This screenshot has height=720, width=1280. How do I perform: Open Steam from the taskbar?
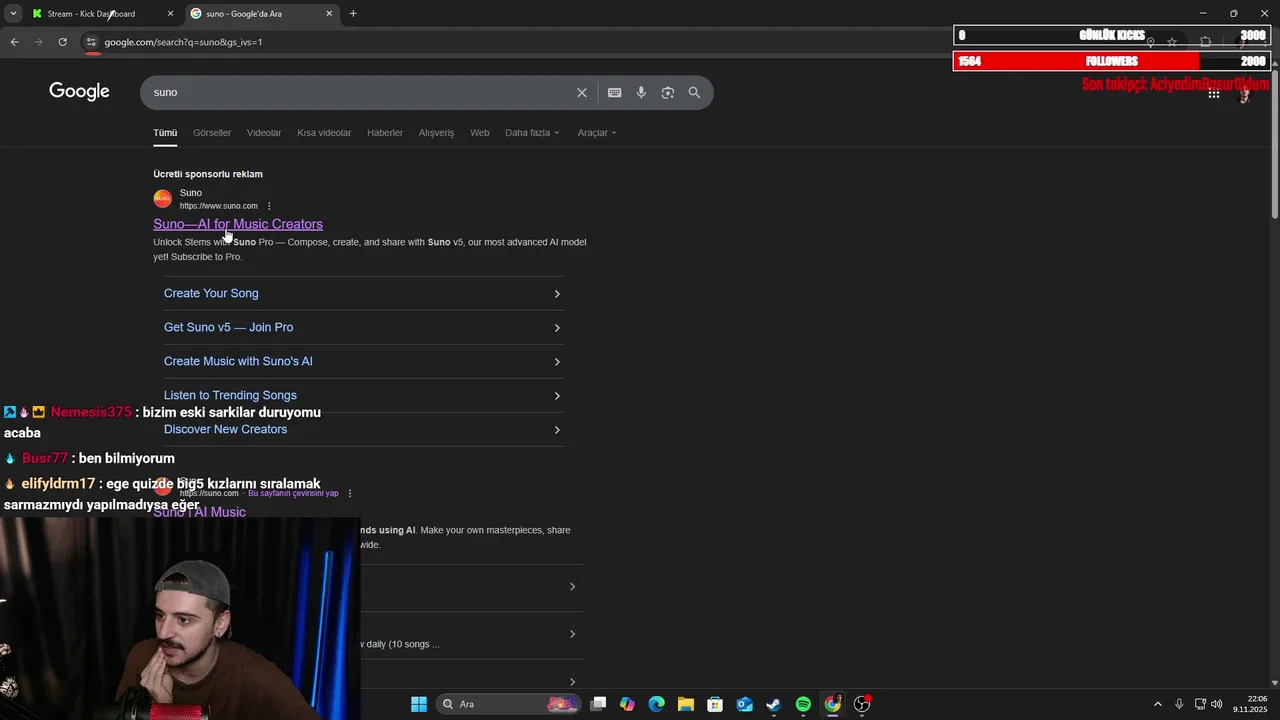pos(773,704)
